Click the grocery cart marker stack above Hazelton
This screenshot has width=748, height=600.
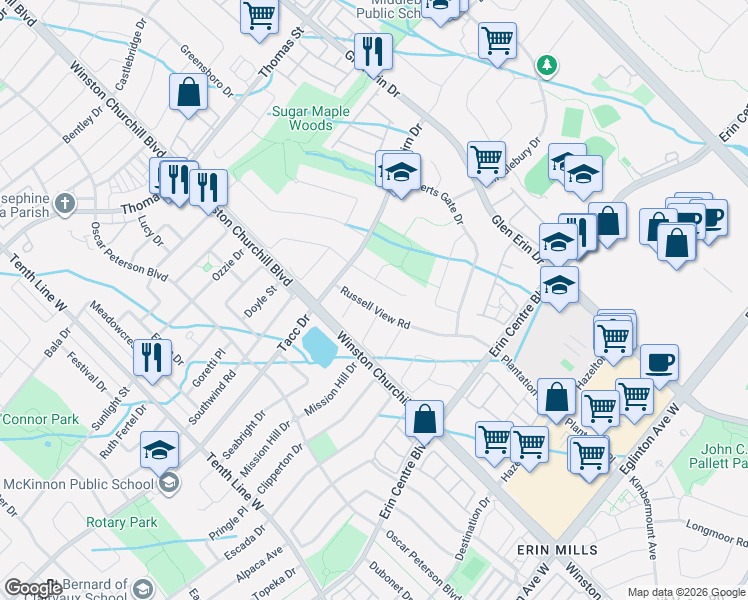tap(613, 341)
